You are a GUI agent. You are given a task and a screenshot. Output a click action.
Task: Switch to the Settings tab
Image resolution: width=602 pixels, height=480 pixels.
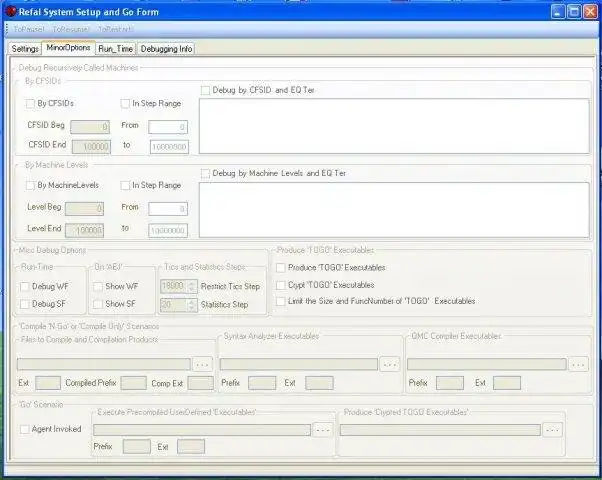[25, 49]
